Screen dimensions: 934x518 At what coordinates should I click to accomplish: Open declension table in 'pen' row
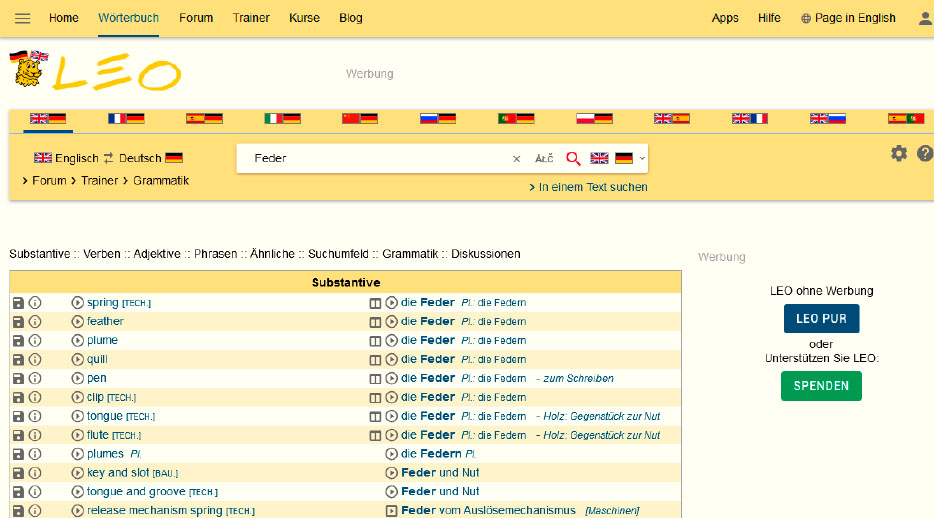(375, 379)
